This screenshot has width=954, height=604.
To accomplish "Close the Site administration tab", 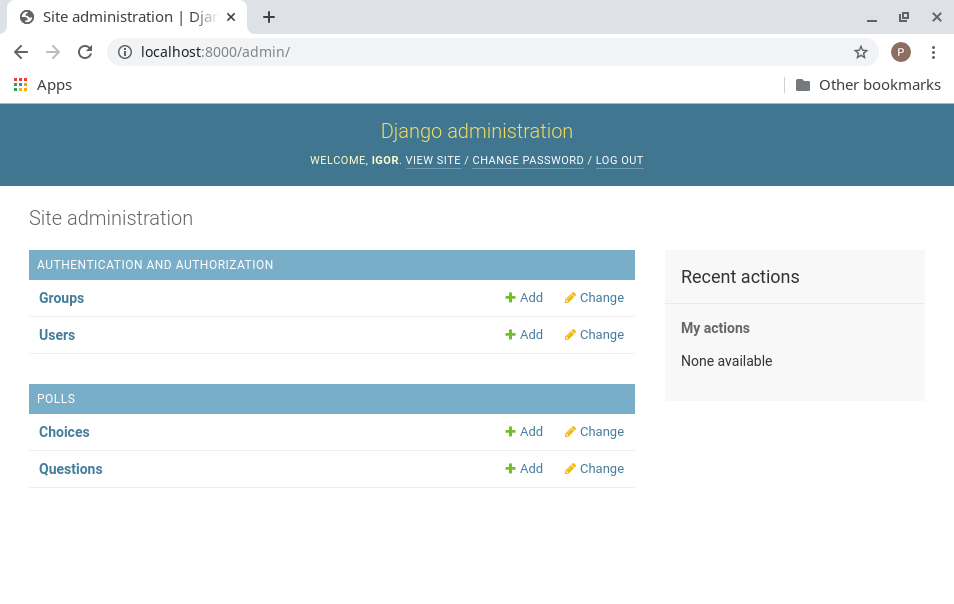I will pos(231,17).
